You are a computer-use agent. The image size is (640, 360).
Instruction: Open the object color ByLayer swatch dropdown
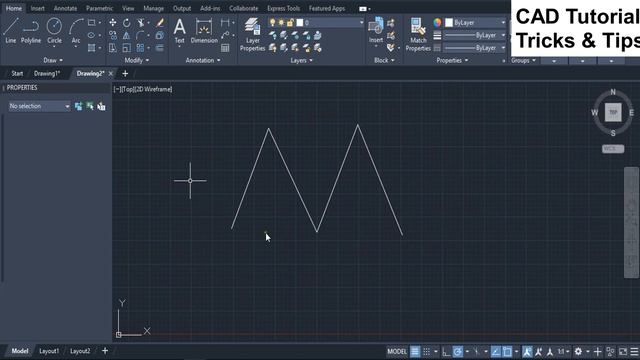475,22
